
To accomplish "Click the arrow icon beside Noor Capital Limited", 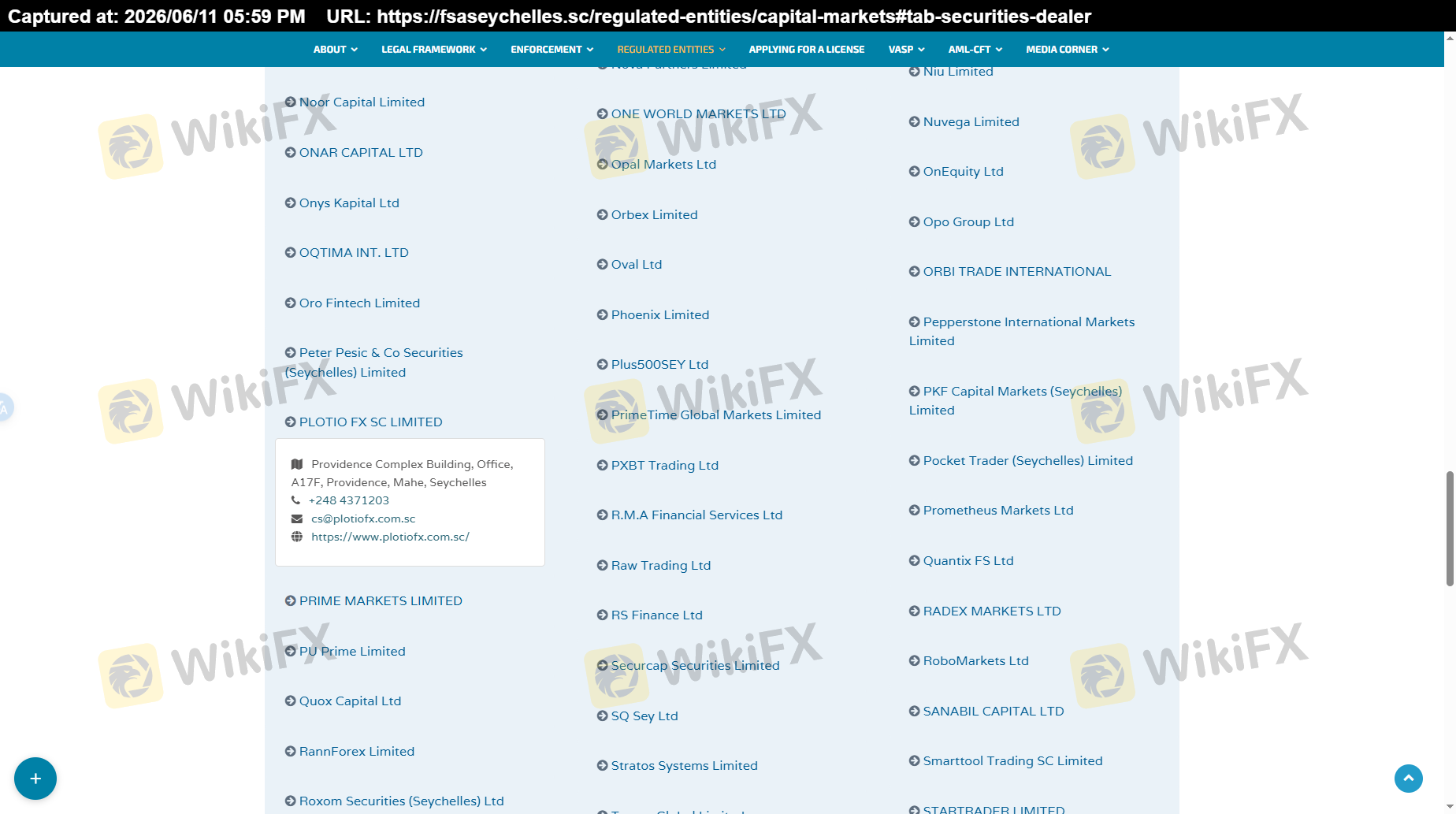I will [291, 102].
